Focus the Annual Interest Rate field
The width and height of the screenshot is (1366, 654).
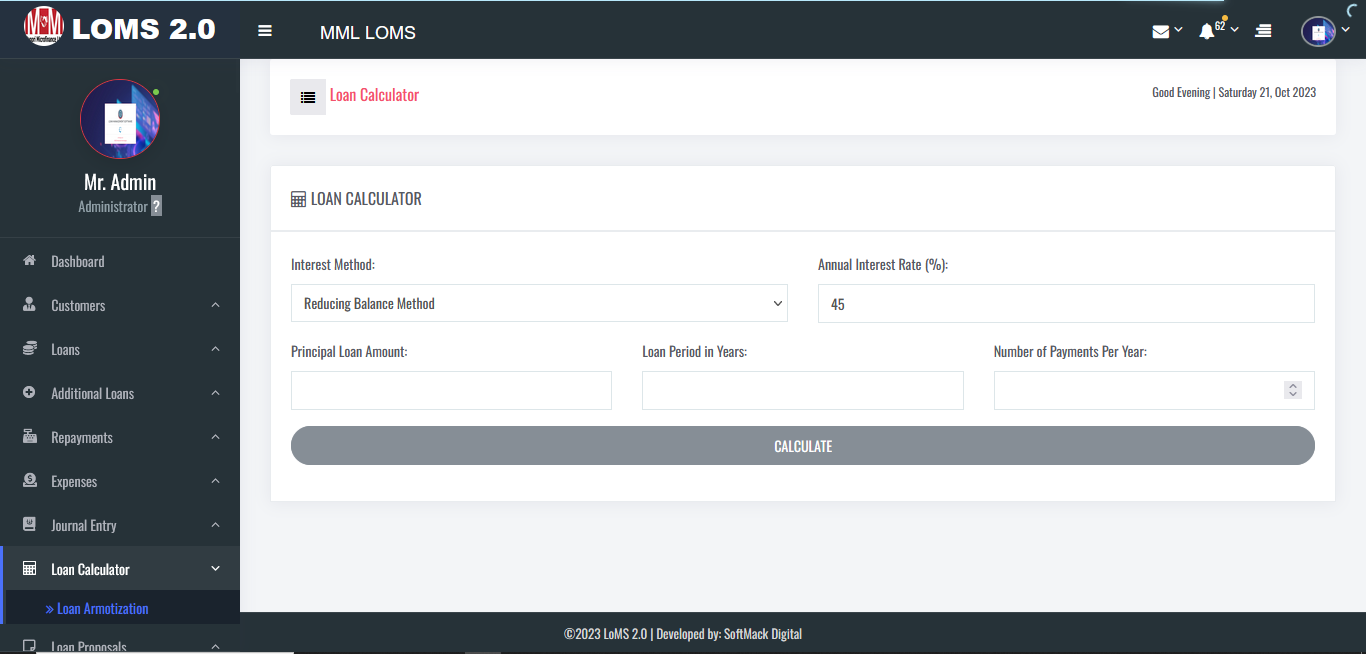click(x=1066, y=303)
